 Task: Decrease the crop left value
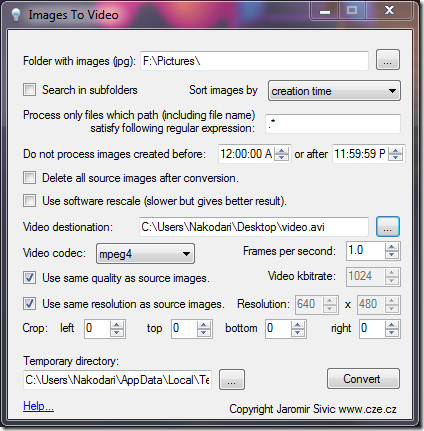[116, 332]
